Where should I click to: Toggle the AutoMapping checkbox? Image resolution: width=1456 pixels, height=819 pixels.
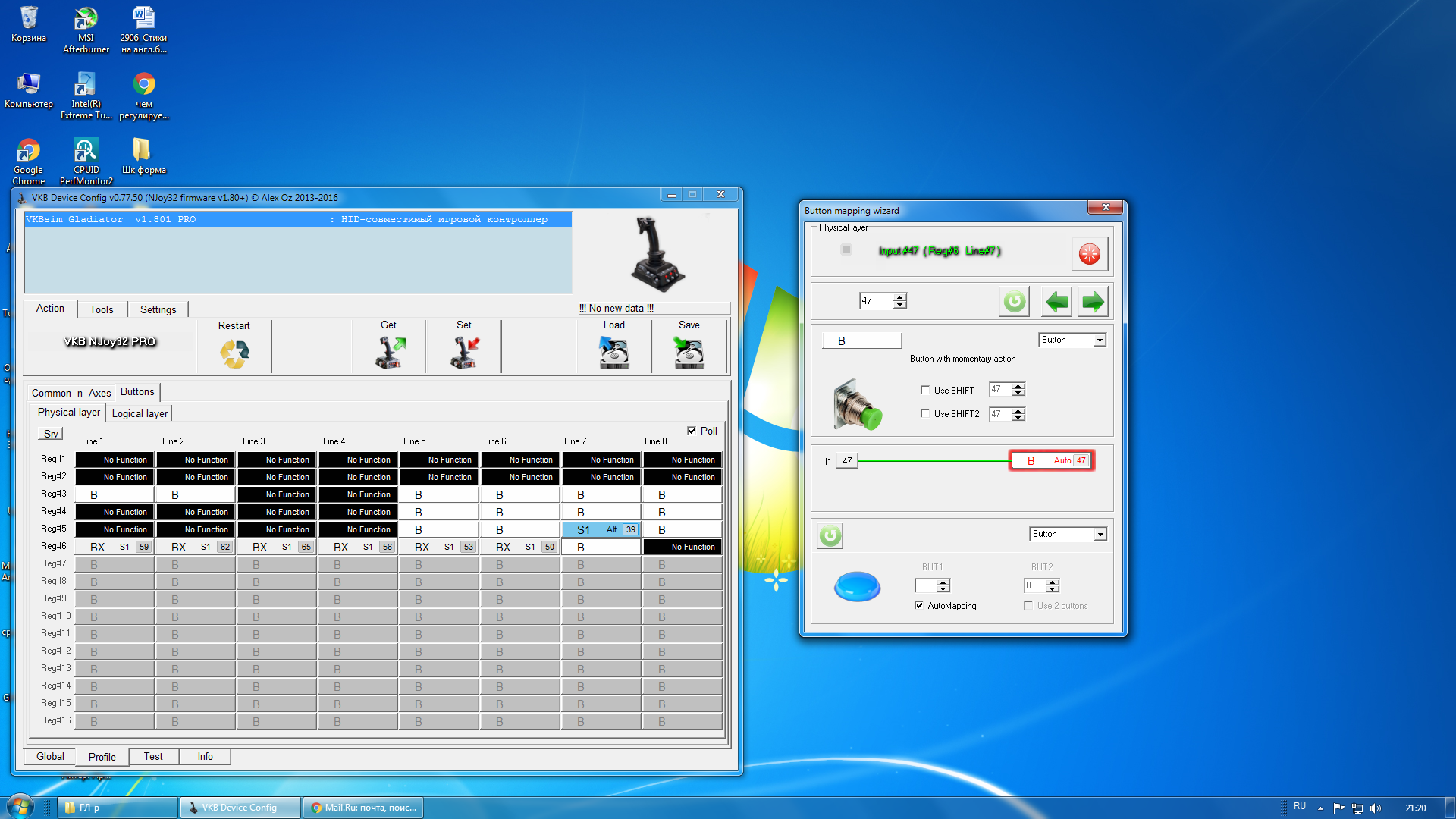pos(919,605)
